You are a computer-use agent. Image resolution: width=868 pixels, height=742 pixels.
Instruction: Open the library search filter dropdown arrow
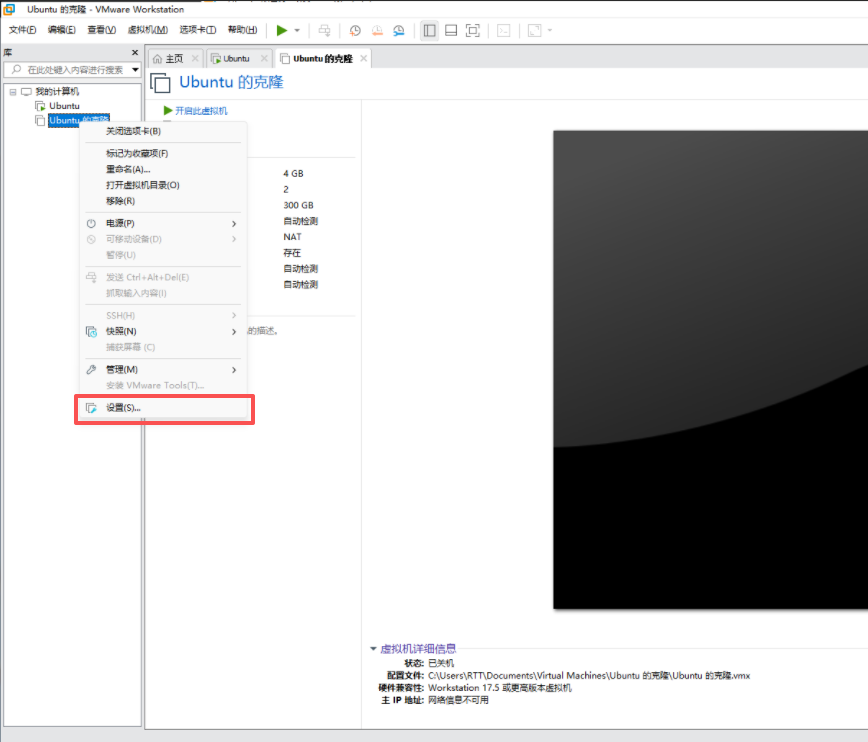[135, 70]
